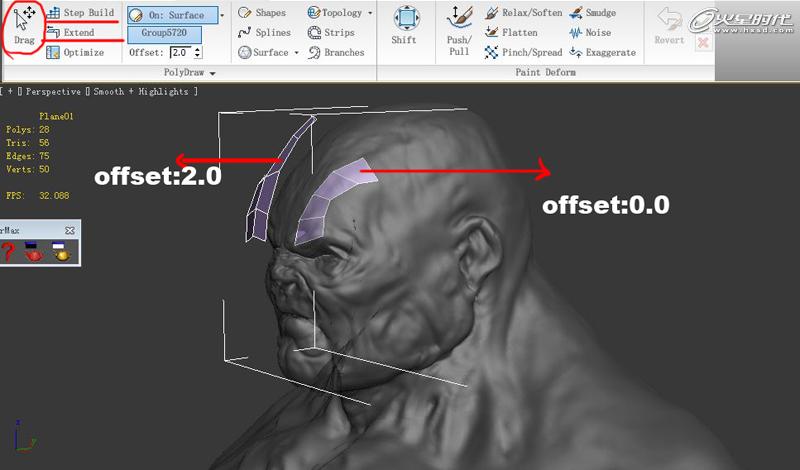This screenshot has width=800, height=470.
Task: Open the Topology dropdown arrow
Action: click(x=370, y=13)
